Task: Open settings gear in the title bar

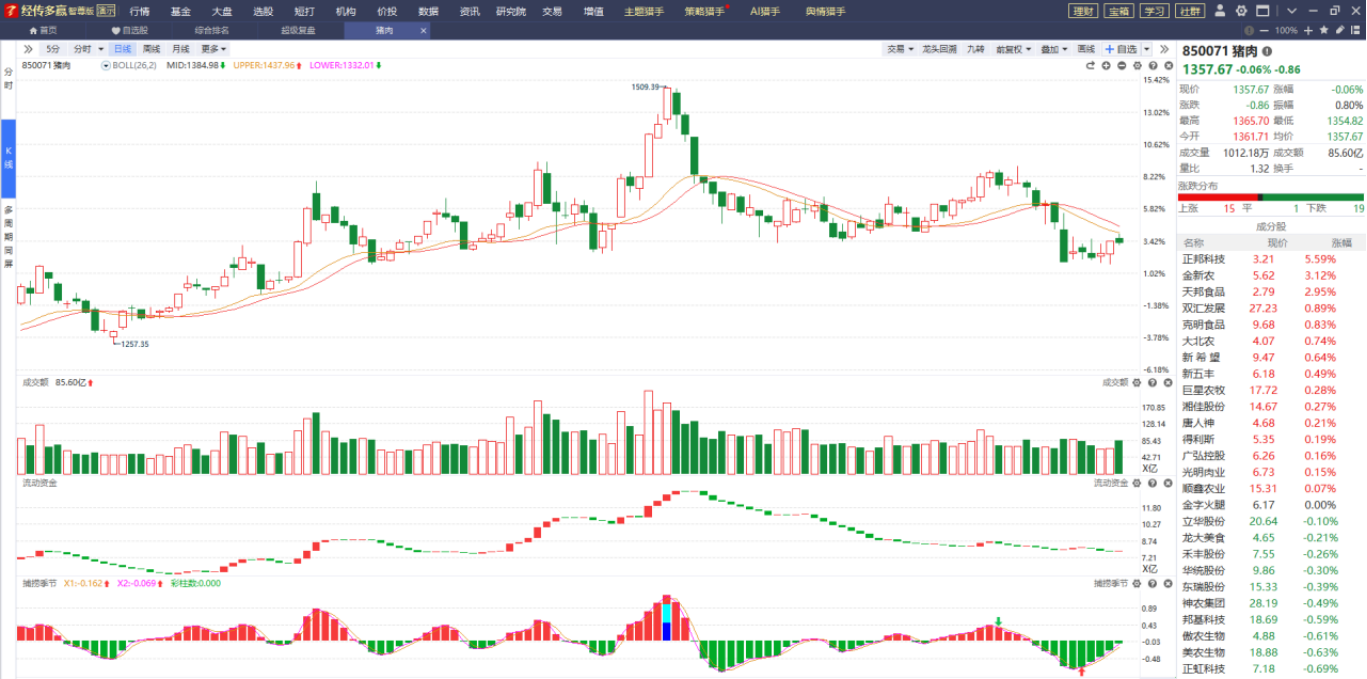Action: (1241, 11)
